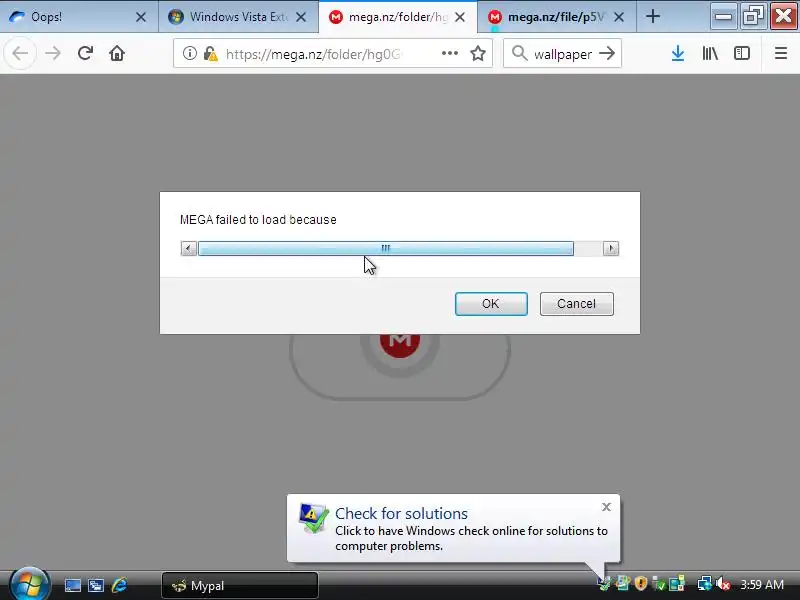Click the MEGA logo loading indicator
The width and height of the screenshot is (800, 600).
[x=399, y=345]
